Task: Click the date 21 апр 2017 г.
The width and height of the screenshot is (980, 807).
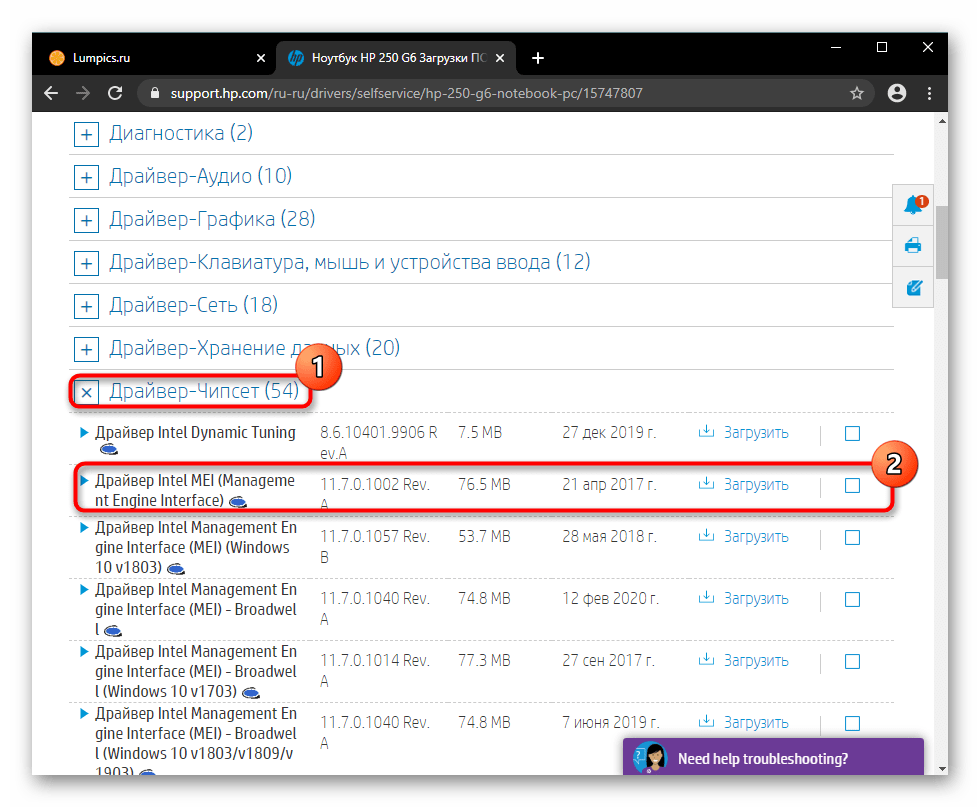Action: 609,484
